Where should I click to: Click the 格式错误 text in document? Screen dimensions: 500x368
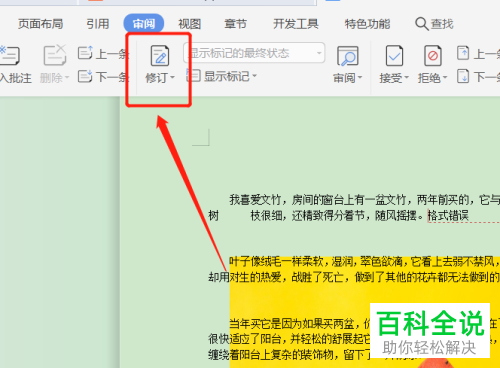click(448, 216)
